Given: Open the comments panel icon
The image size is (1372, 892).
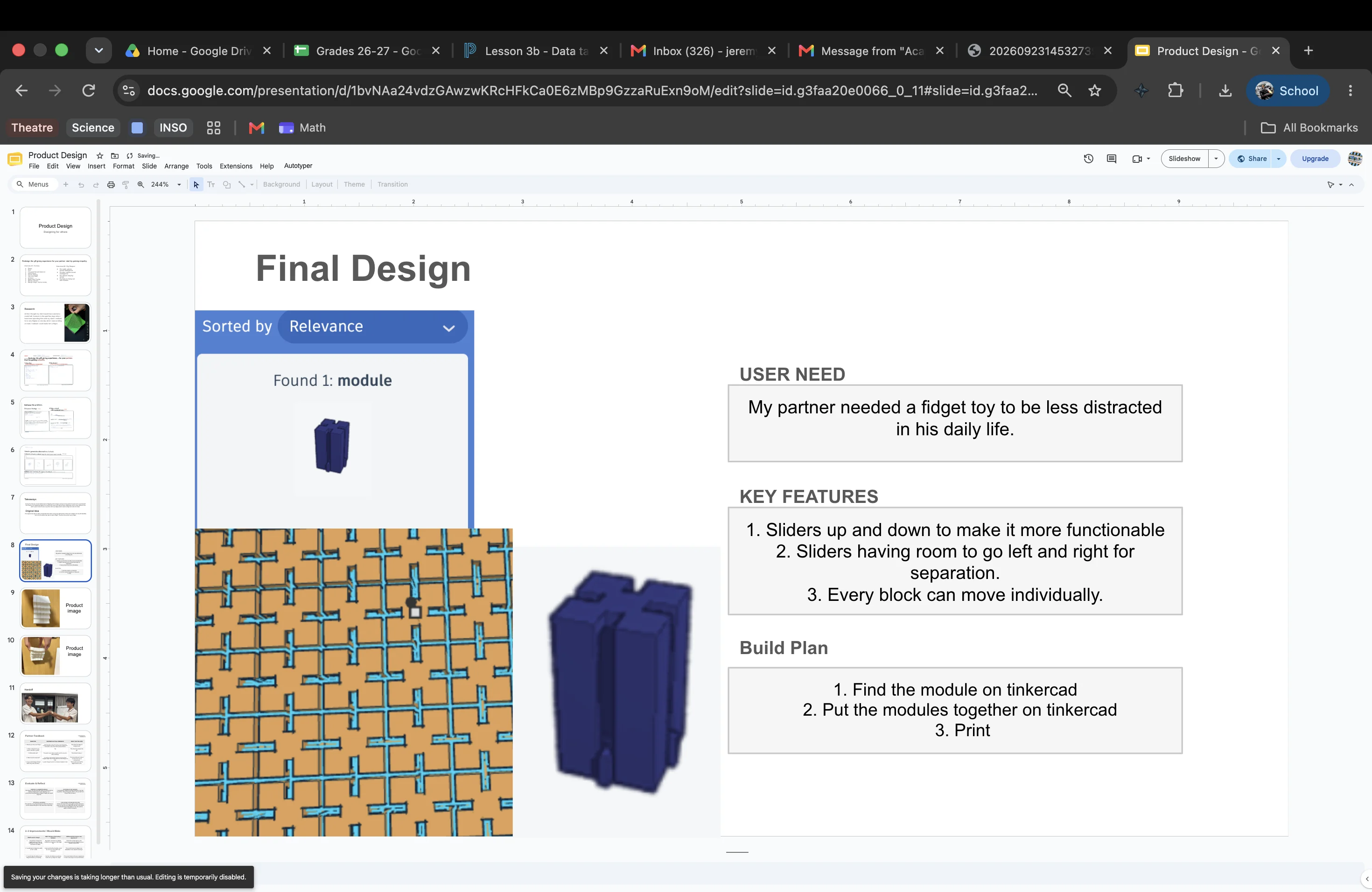Looking at the screenshot, I should point(1112,159).
